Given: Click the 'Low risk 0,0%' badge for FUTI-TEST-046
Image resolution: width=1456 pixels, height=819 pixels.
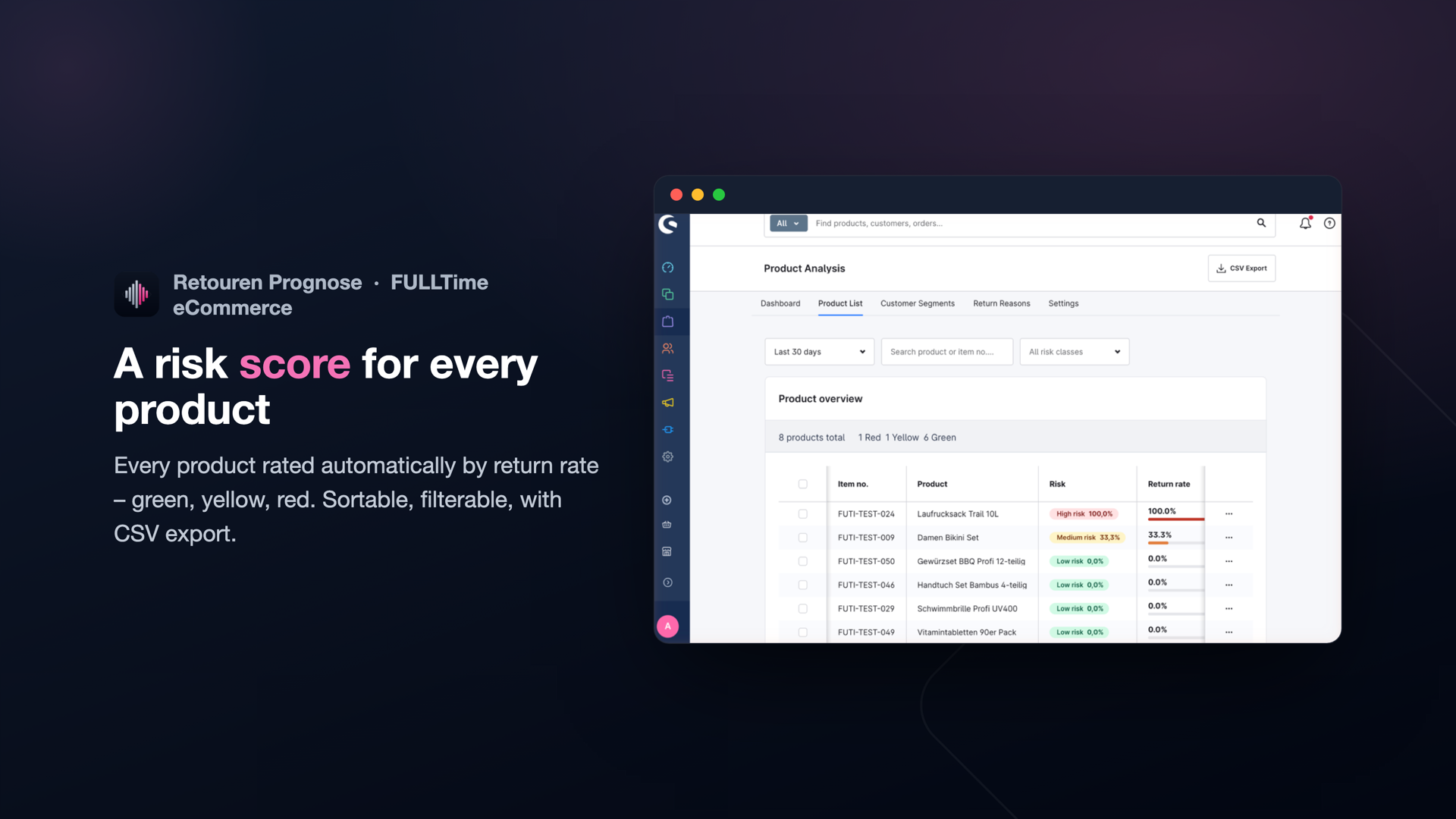Looking at the screenshot, I should coord(1079,585).
